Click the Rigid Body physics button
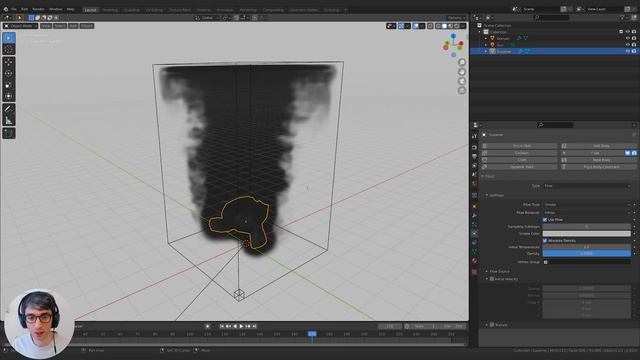Viewport: 640px width, 360px height. (x=598, y=160)
